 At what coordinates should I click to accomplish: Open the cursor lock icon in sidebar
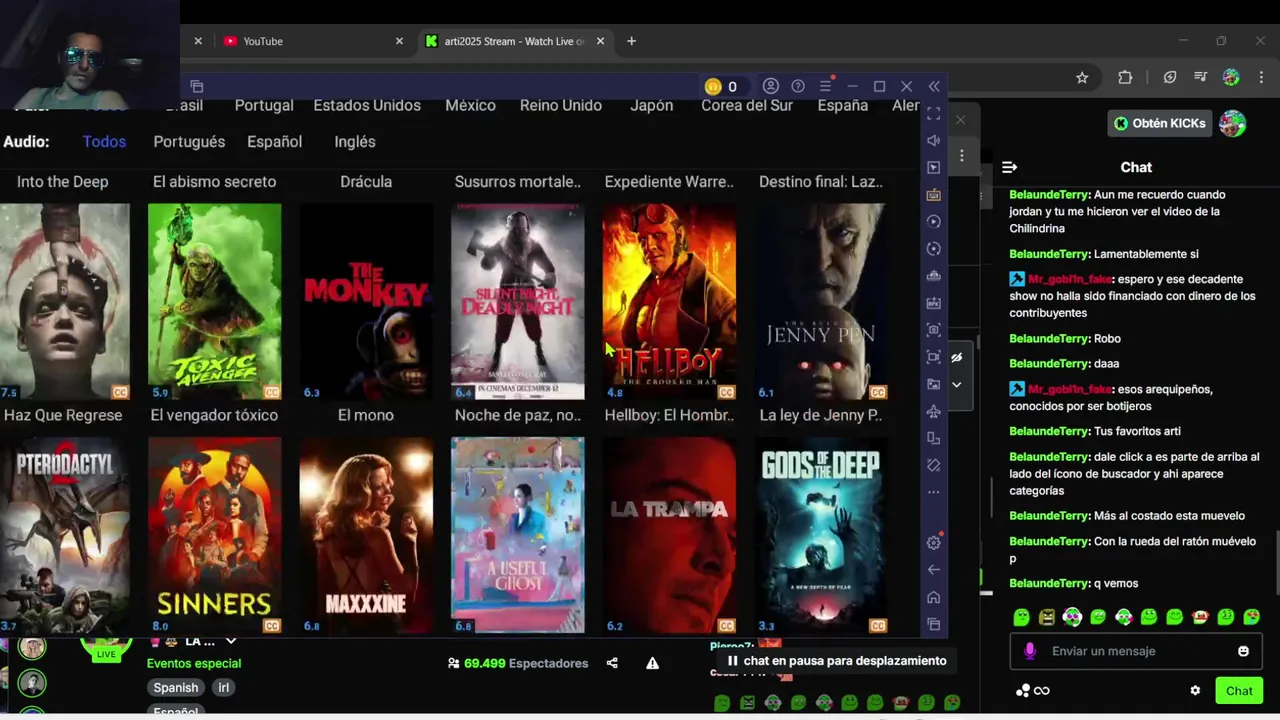pyautogui.click(x=933, y=167)
